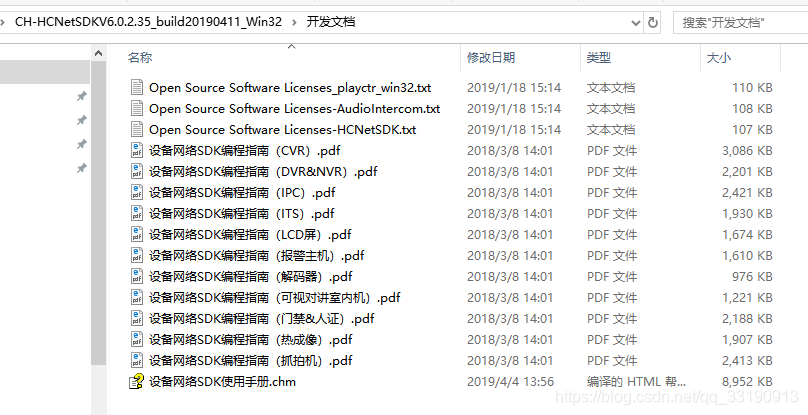Click the first pin icon in navigation pane
This screenshot has width=808, height=415.
point(81,96)
